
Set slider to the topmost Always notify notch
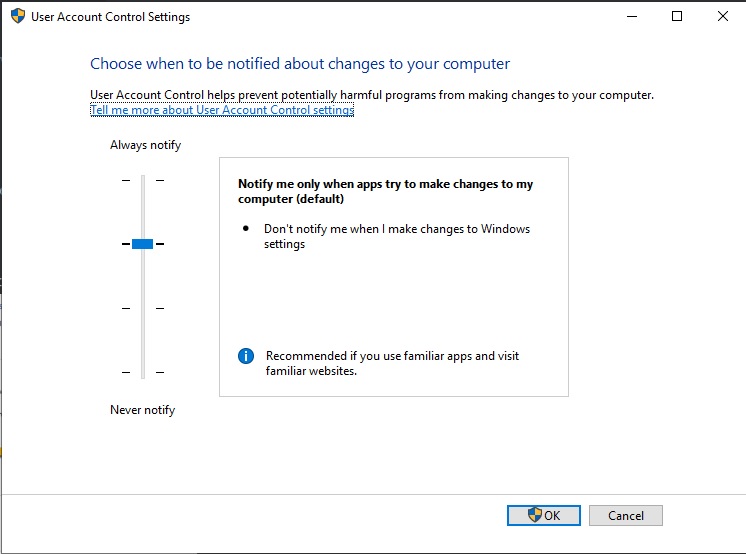pyautogui.click(x=142, y=180)
